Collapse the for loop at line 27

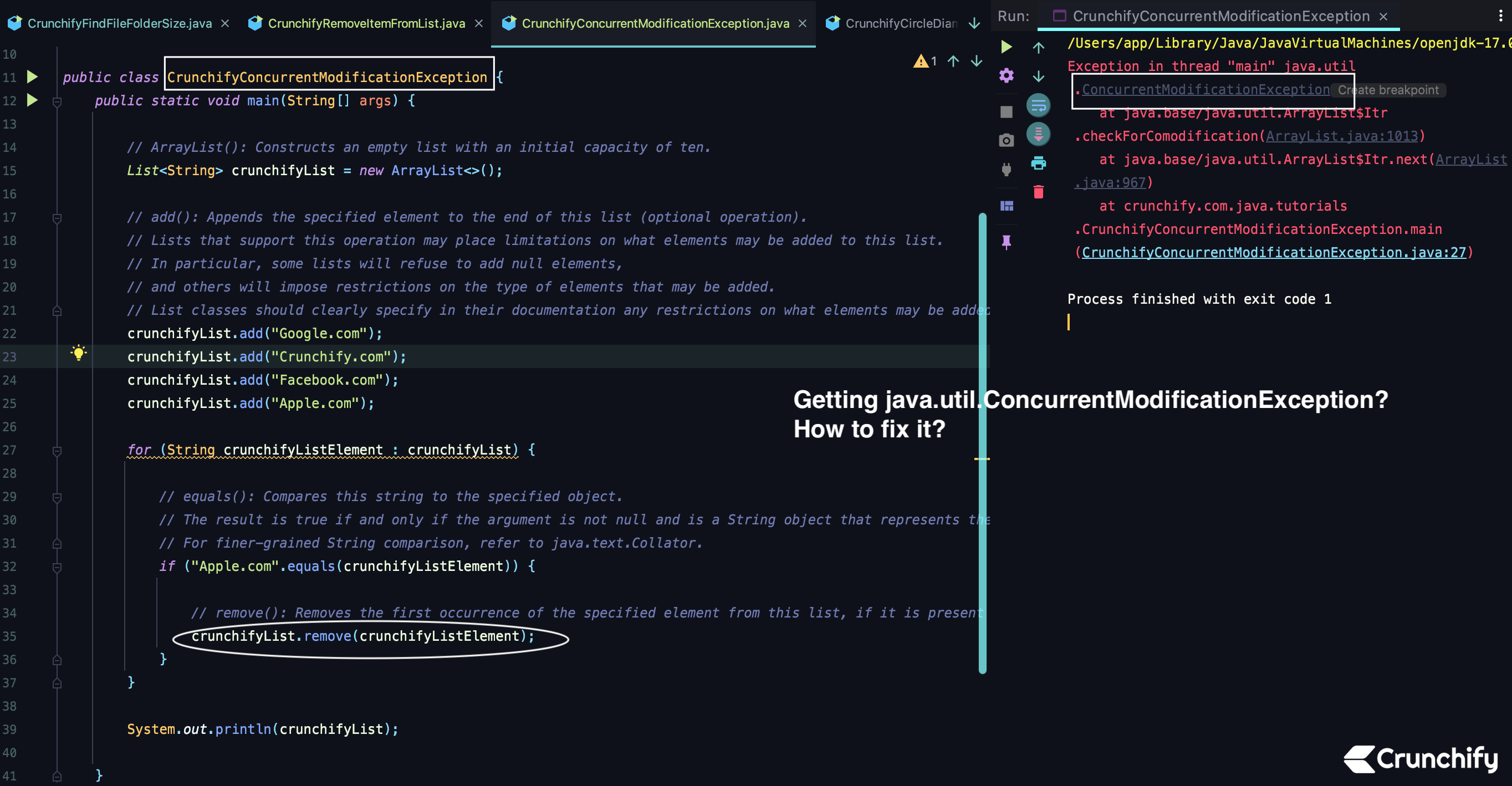[57, 451]
